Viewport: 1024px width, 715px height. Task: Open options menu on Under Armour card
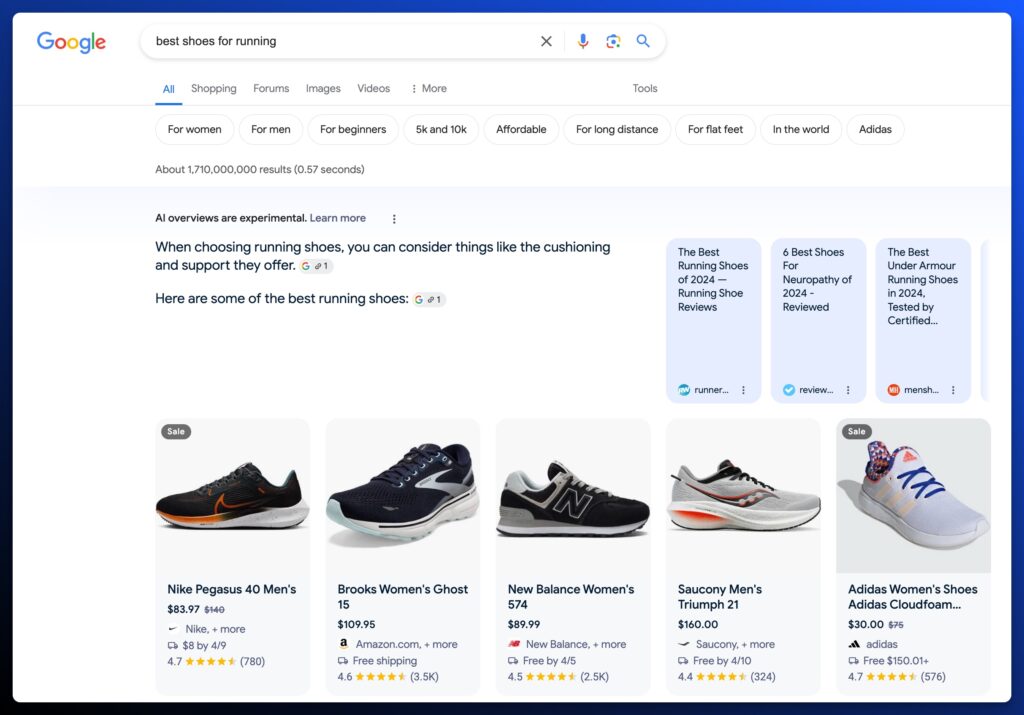tap(953, 390)
